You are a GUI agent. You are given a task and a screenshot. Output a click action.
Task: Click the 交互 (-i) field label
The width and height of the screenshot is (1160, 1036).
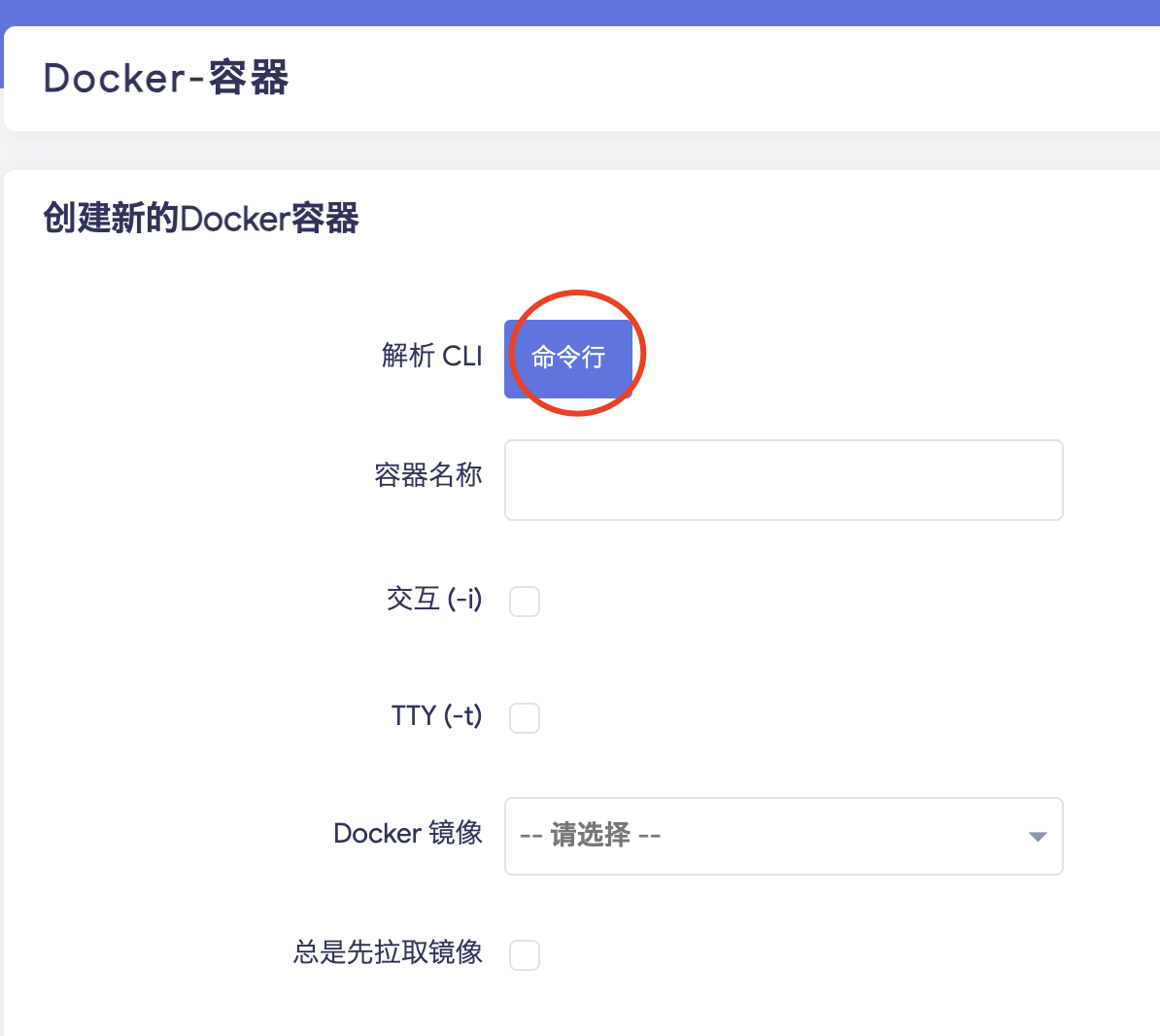click(434, 601)
